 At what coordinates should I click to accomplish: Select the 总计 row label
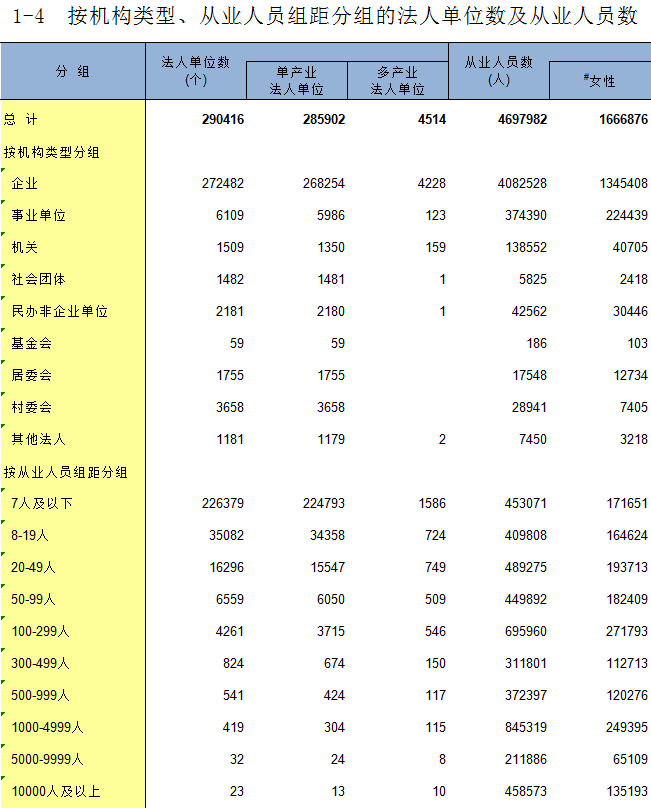click(x=21, y=120)
